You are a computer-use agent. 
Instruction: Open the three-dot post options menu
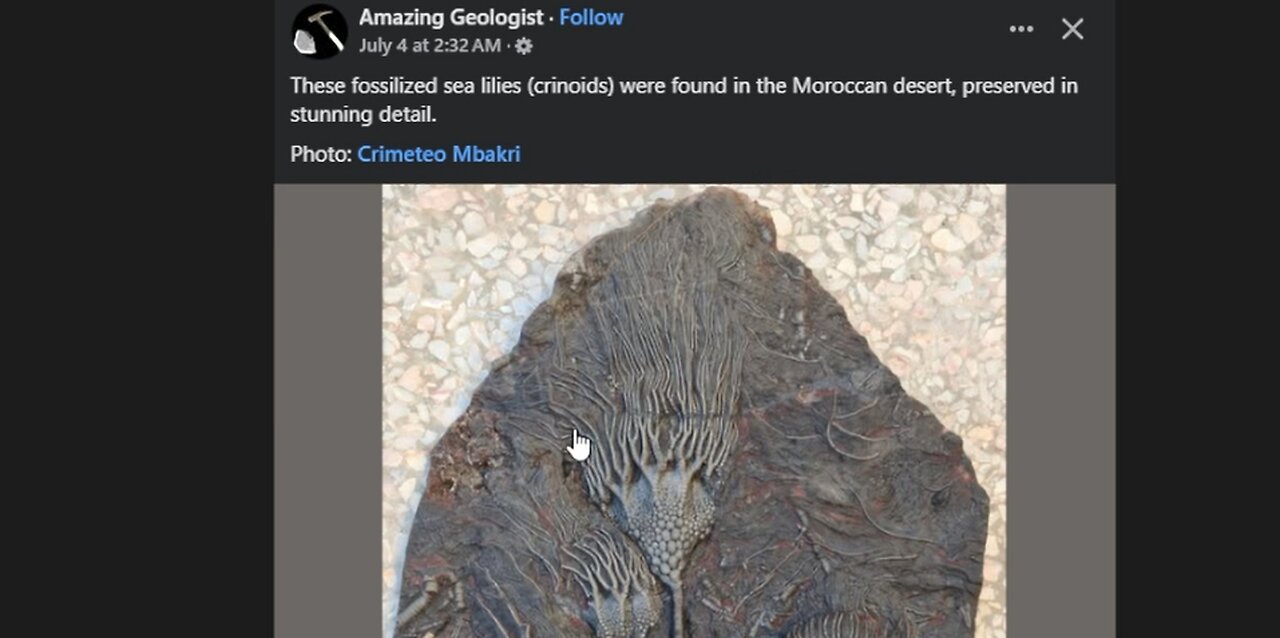point(1021,29)
